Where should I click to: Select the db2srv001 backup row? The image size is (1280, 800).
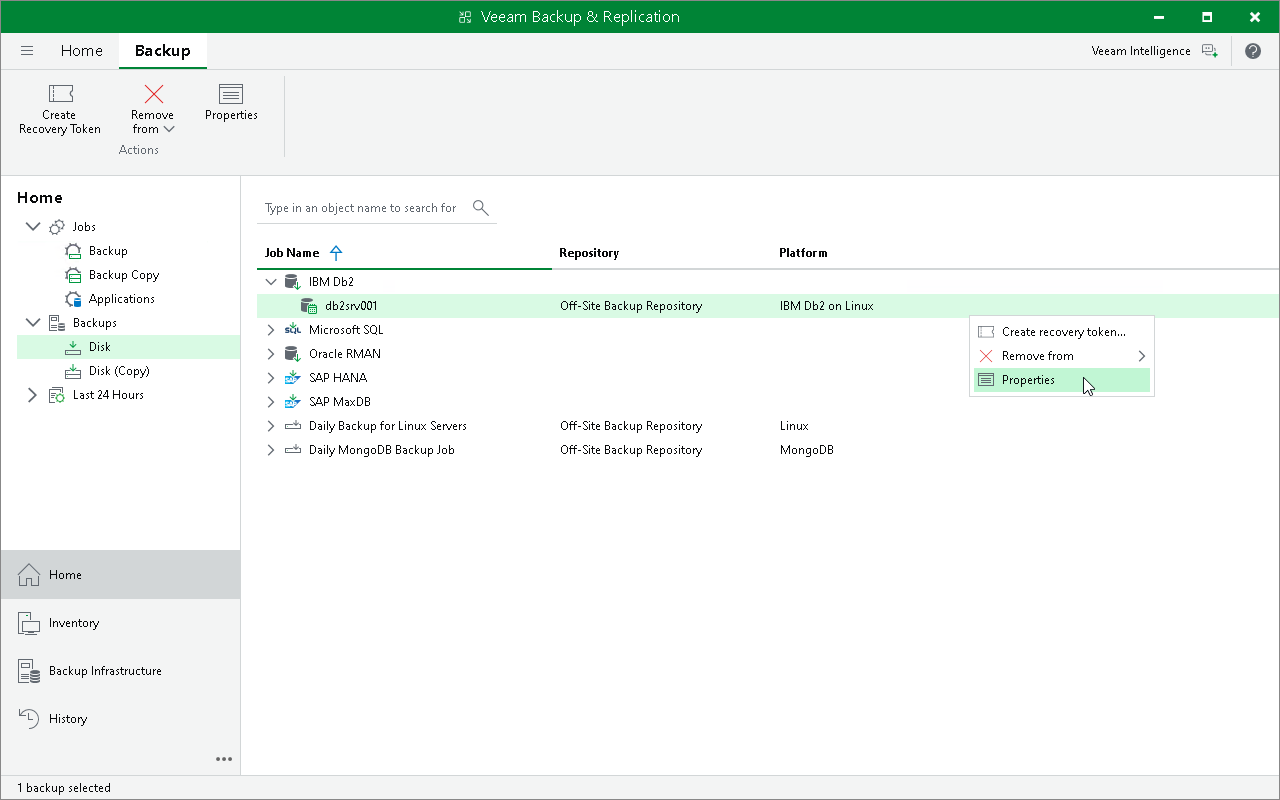(x=767, y=306)
